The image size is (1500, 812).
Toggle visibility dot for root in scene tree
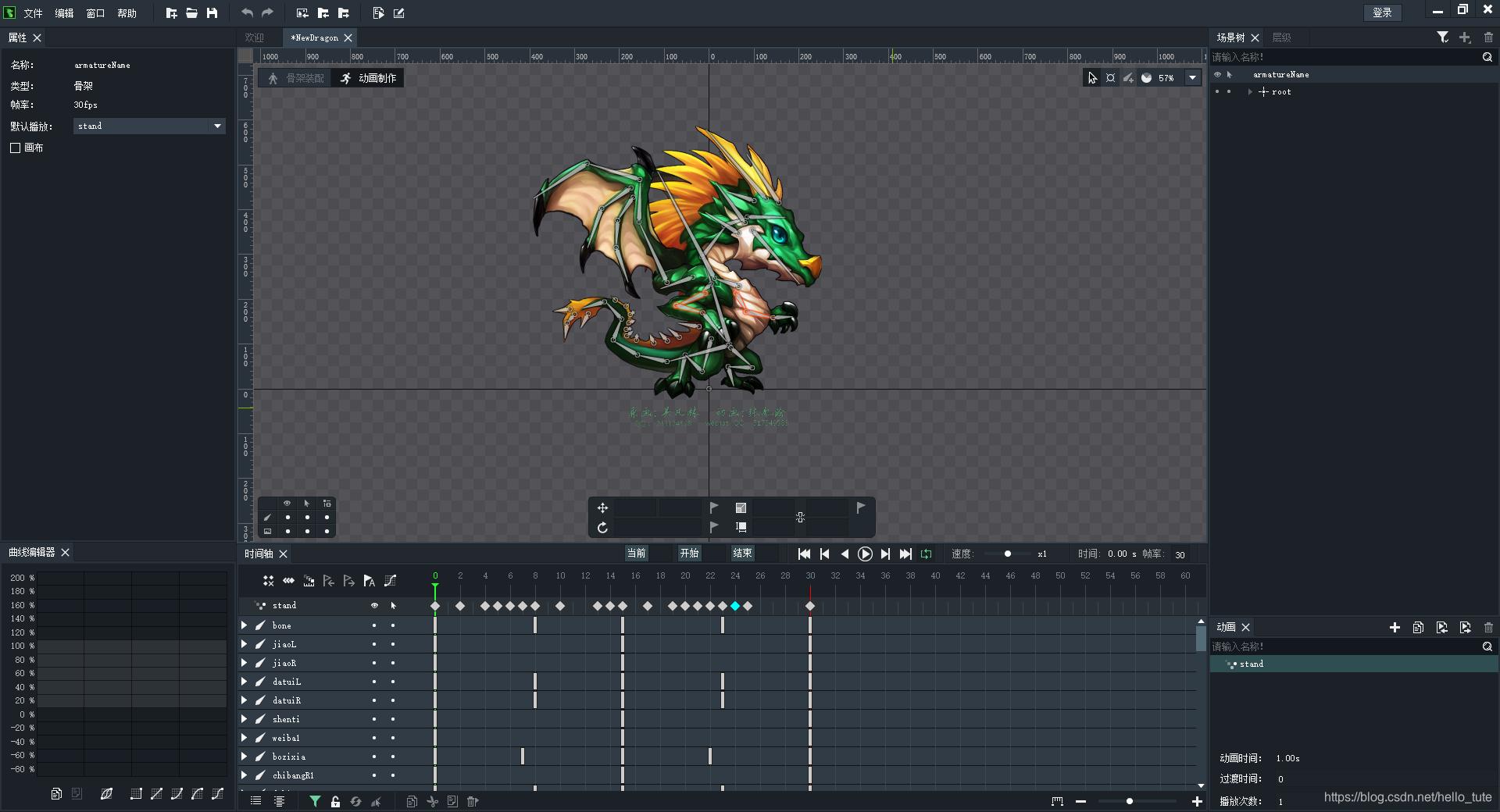pyautogui.click(x=1216, y=91)
